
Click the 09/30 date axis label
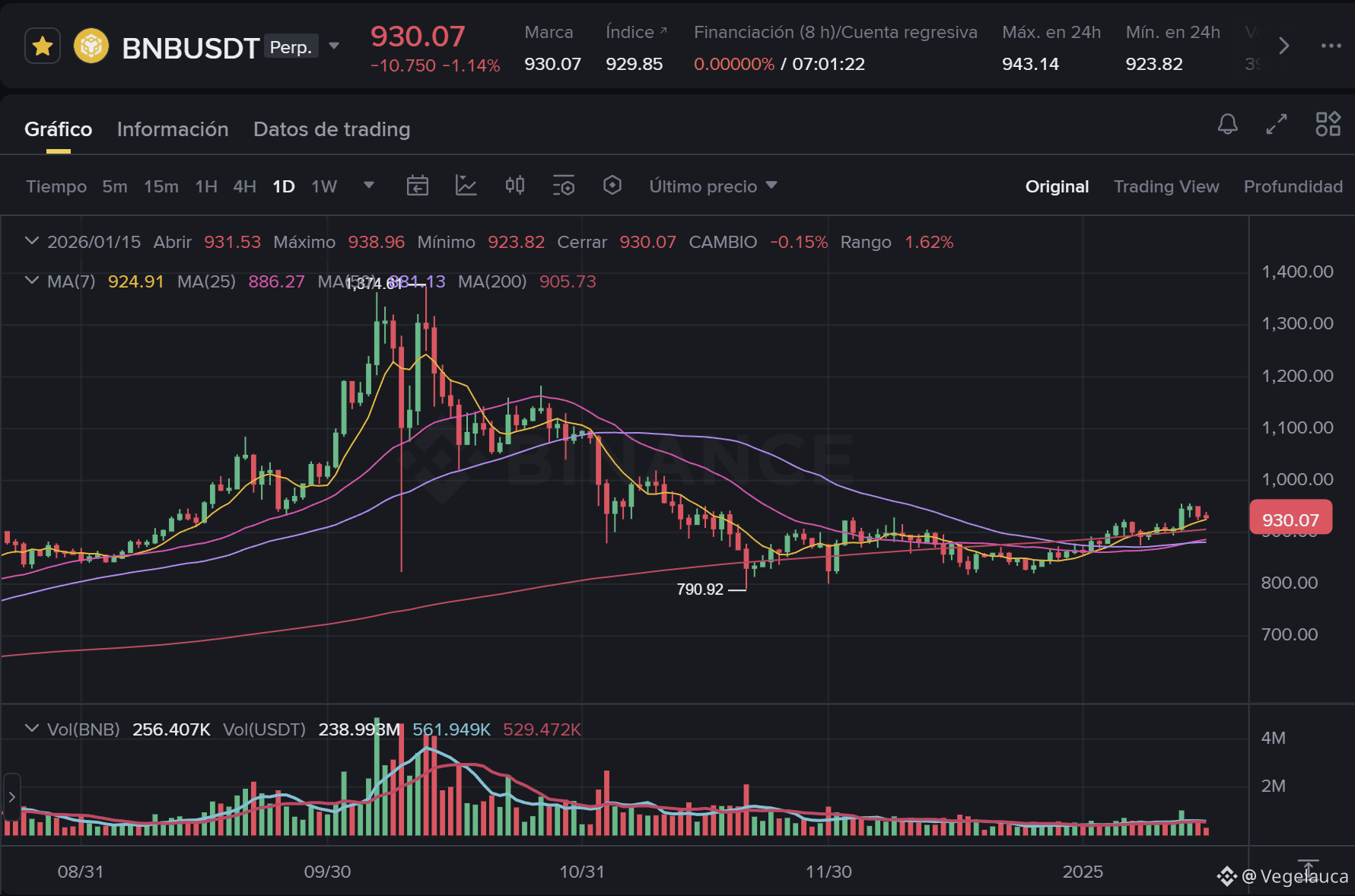coord(328,872)
